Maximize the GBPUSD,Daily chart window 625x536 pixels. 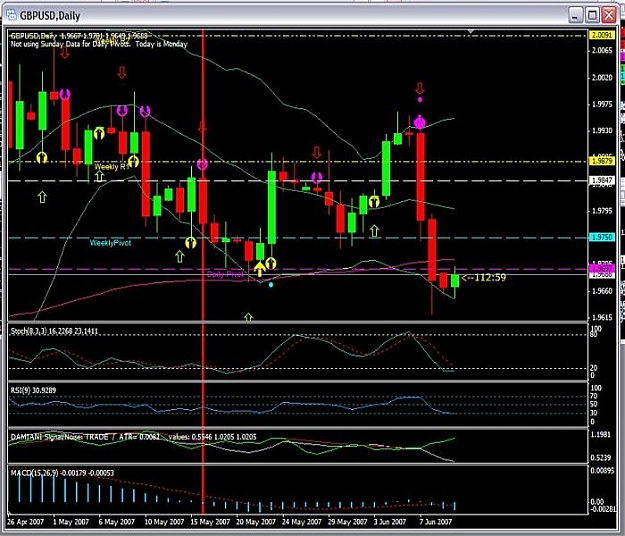click(592, 16)
